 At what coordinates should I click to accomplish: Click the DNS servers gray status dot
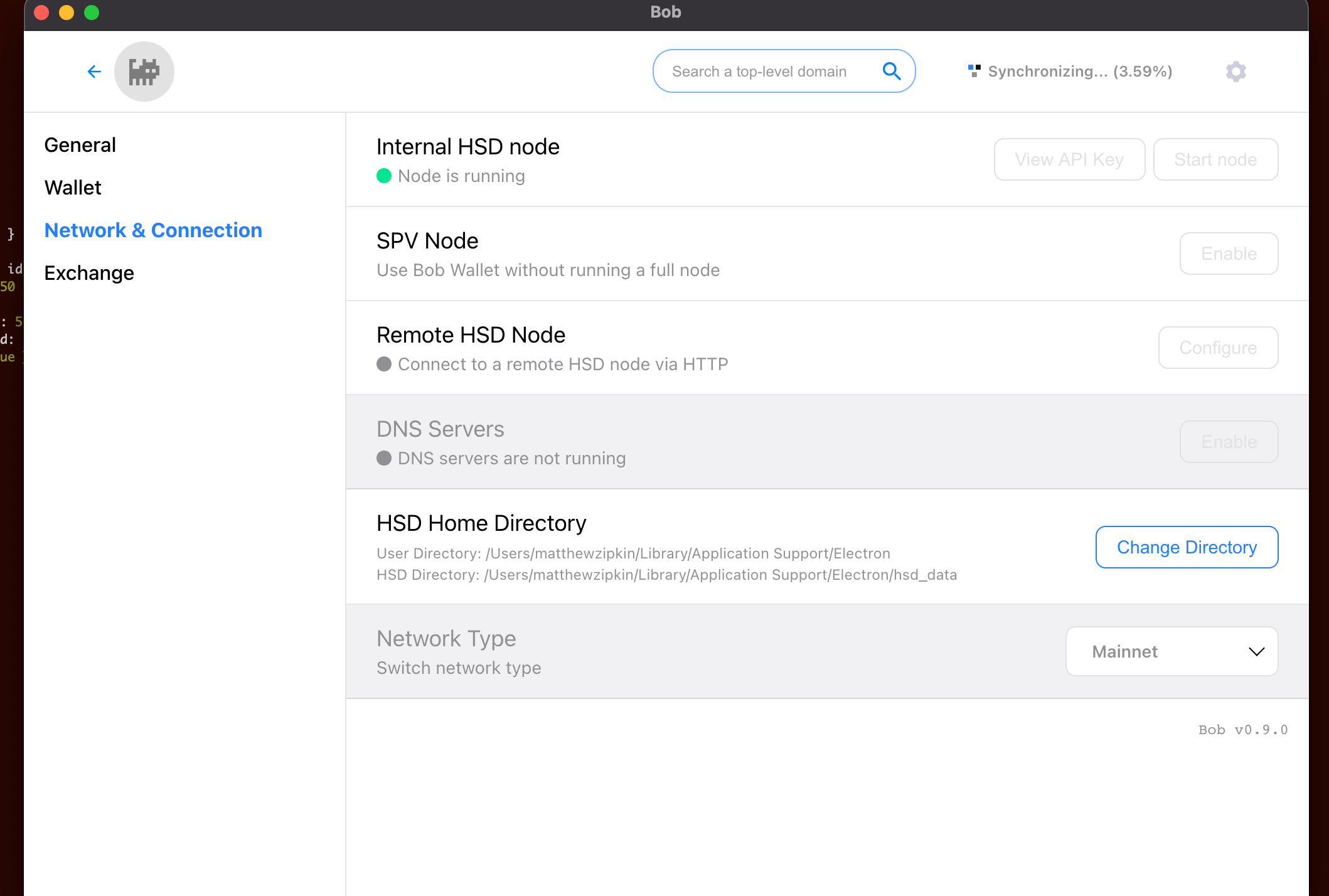click(384, 458)
